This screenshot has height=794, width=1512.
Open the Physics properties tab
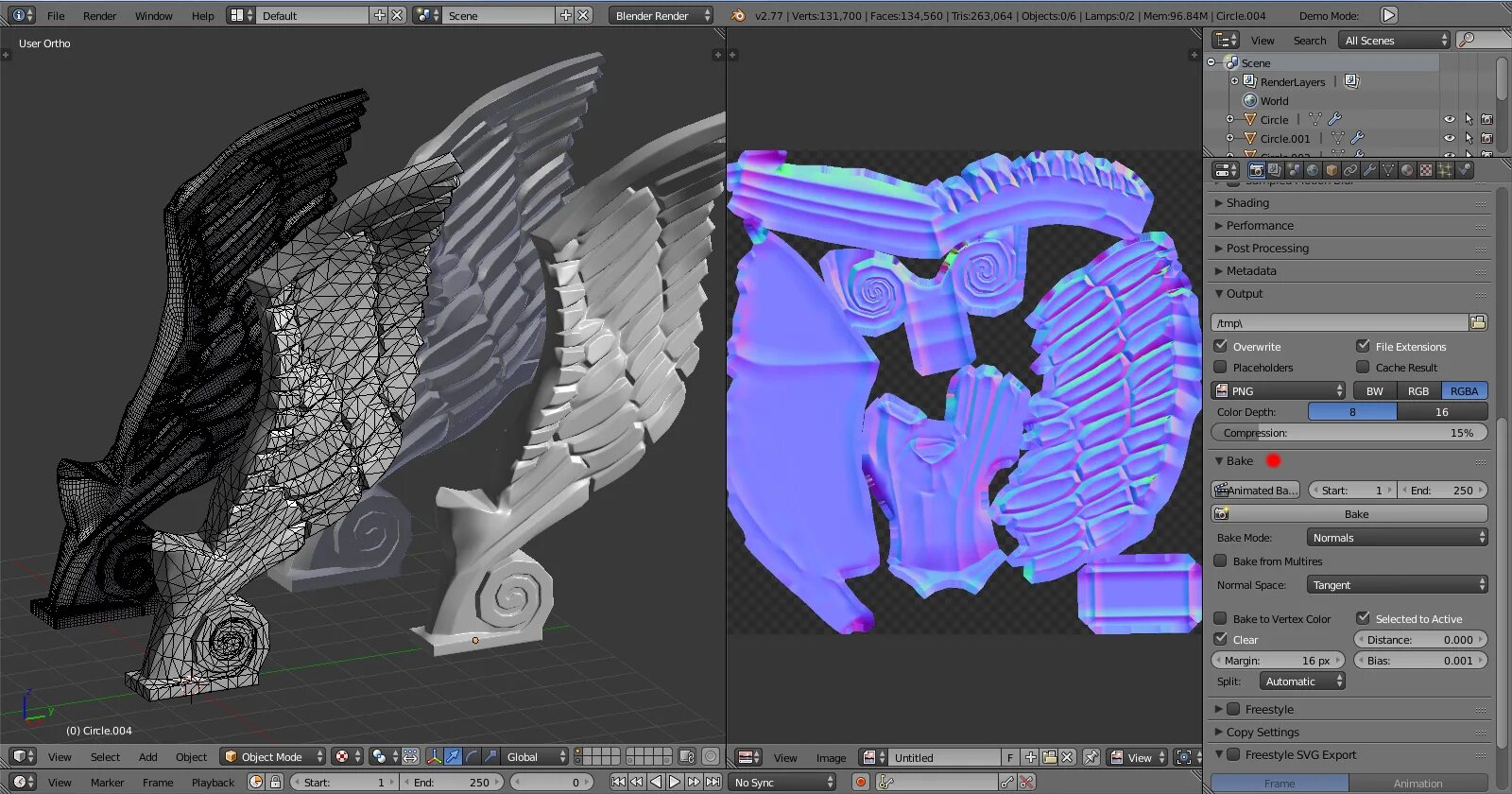point(1464,170)
